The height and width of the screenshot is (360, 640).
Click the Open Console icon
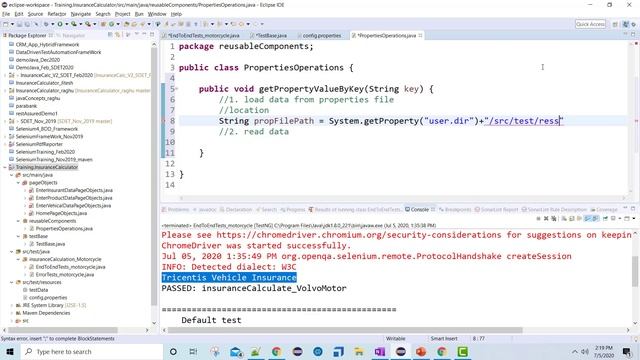(627, 218)
